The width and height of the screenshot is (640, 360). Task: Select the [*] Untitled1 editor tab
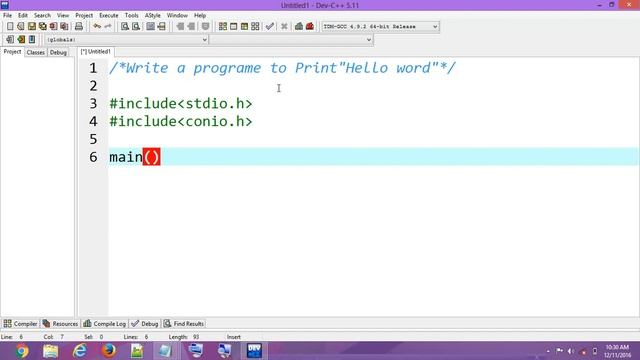point(96,52)
